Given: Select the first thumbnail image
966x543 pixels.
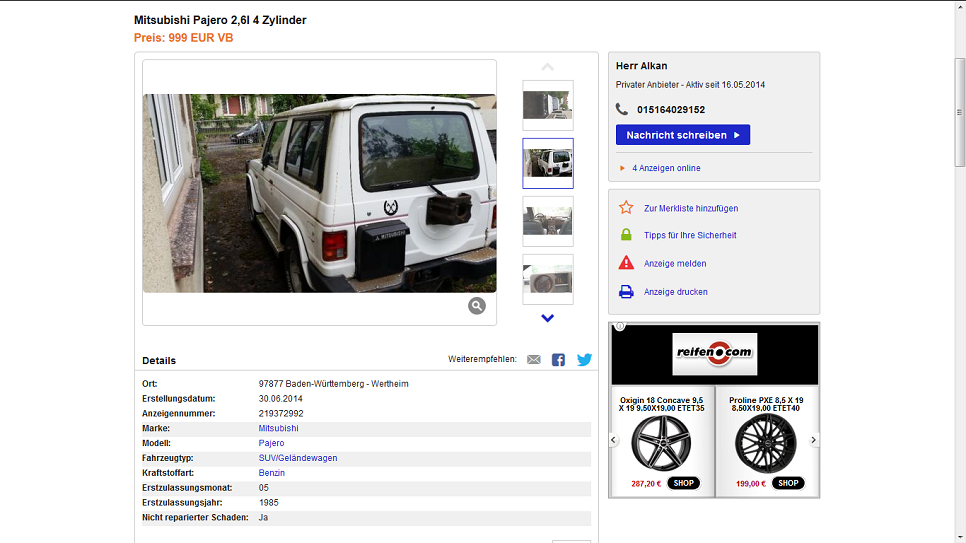Looking at the screenshot, I should coord(548,105).
